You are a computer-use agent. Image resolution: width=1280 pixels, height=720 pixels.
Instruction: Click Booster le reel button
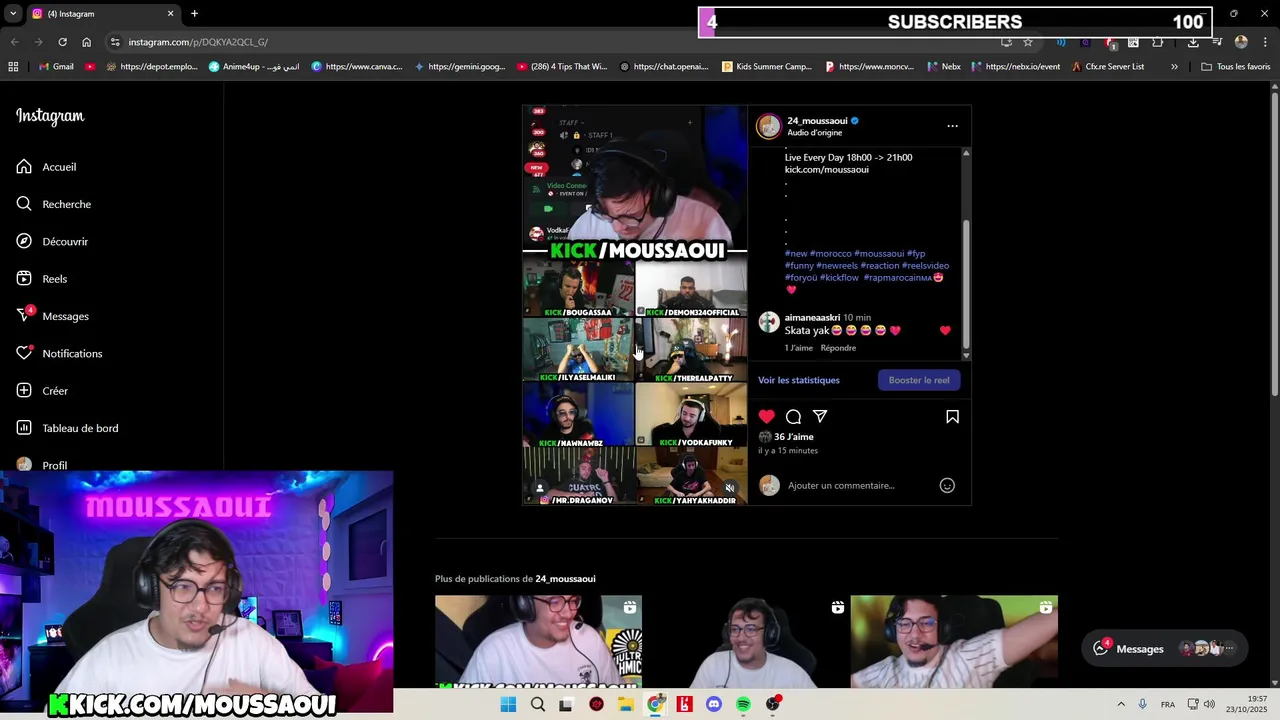(x=919, y=380)
